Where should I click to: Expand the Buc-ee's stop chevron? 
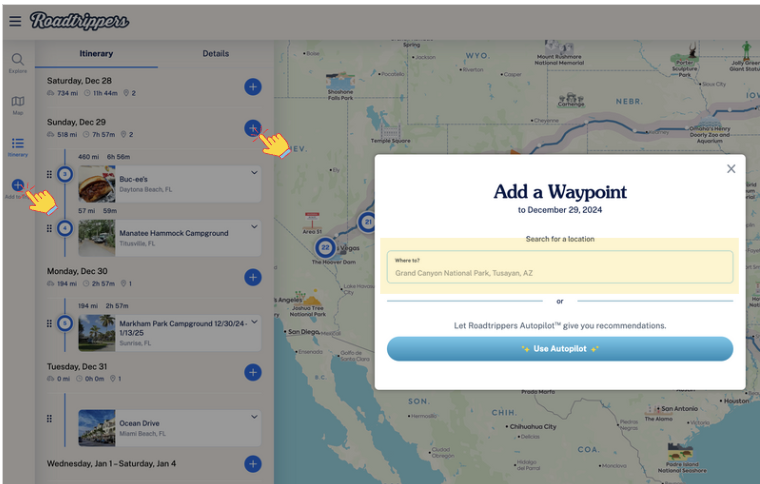click(x=254, y=172)
